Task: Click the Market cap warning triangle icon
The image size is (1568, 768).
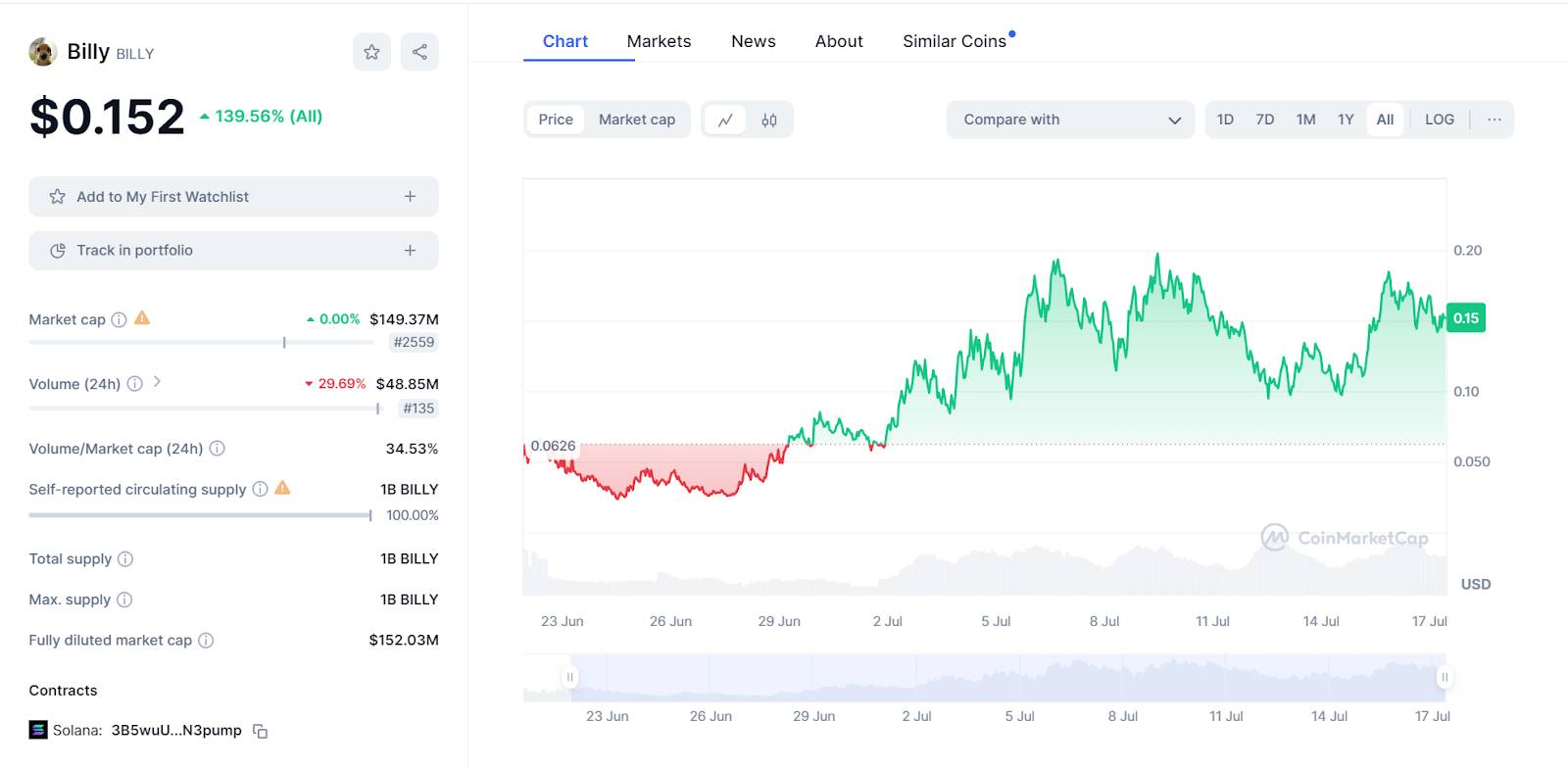Action: (142, 318)
